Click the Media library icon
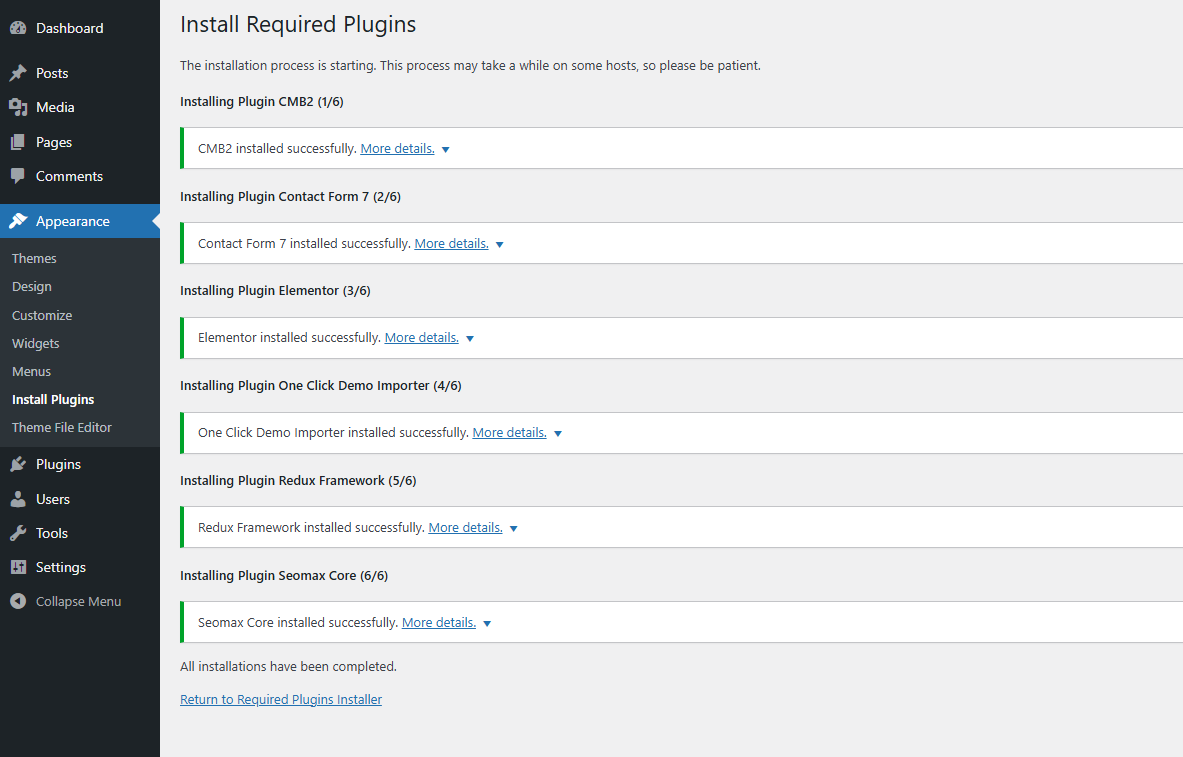Image resolution: width=1183 pixels, height=757 pixels. pyautogui.click(x=18, y=107)
